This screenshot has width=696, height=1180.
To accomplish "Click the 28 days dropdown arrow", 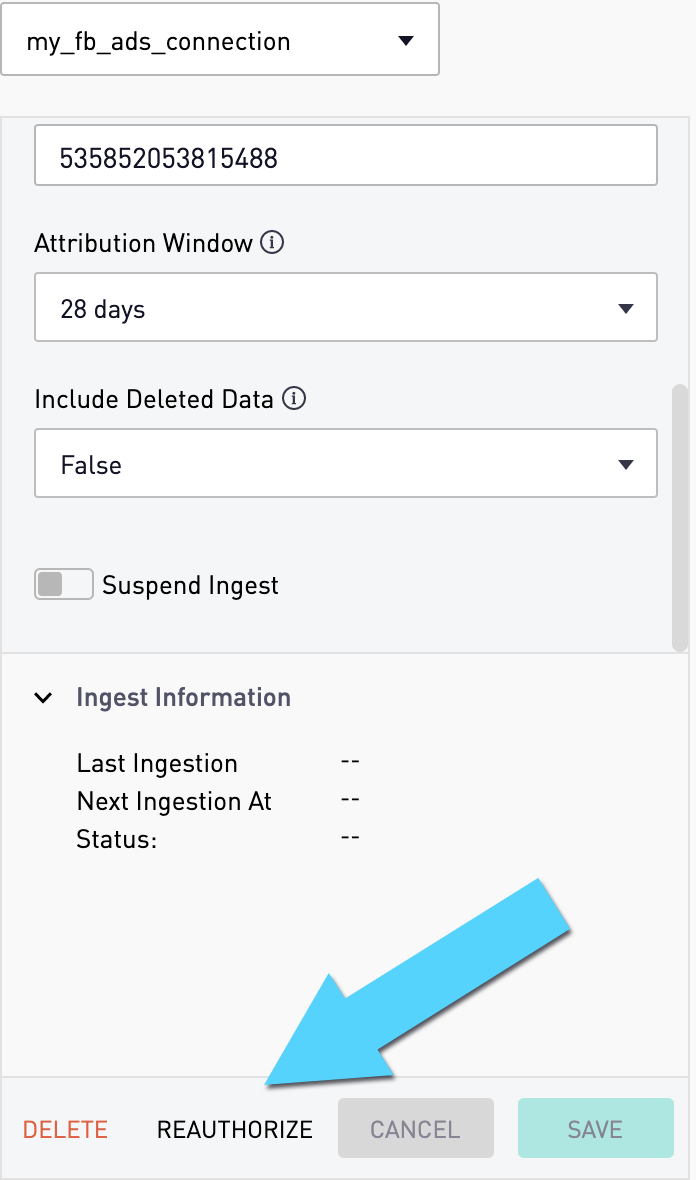I will pyautogui.click(x=625, y=309).
